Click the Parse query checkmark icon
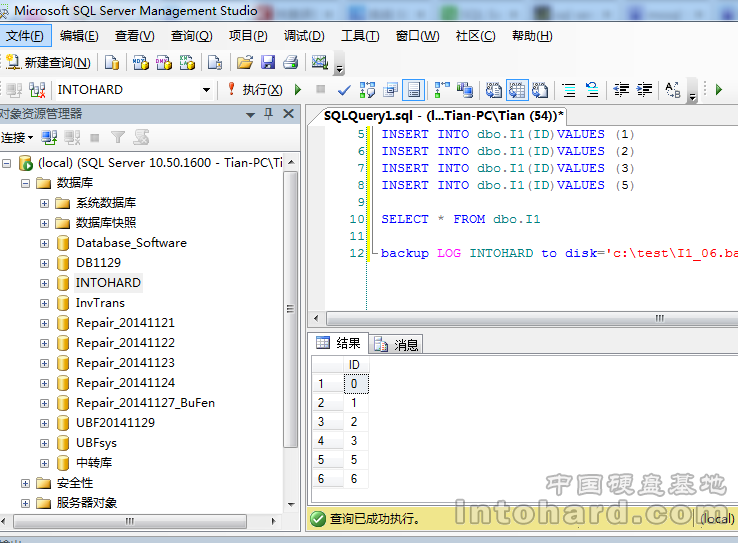Screen dimensions: 738x543 click(344, 89)
